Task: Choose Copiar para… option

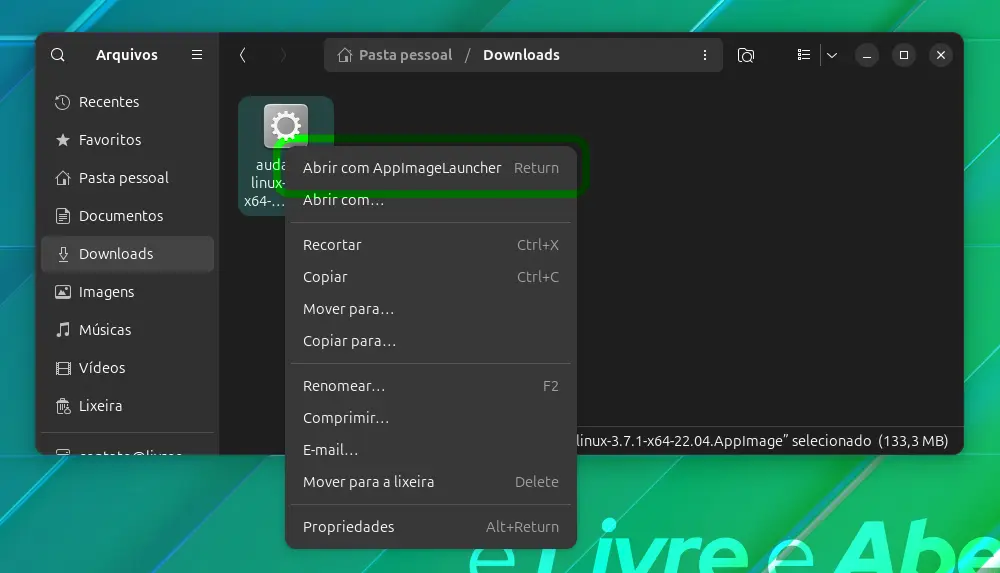Action: pos(430,341)
